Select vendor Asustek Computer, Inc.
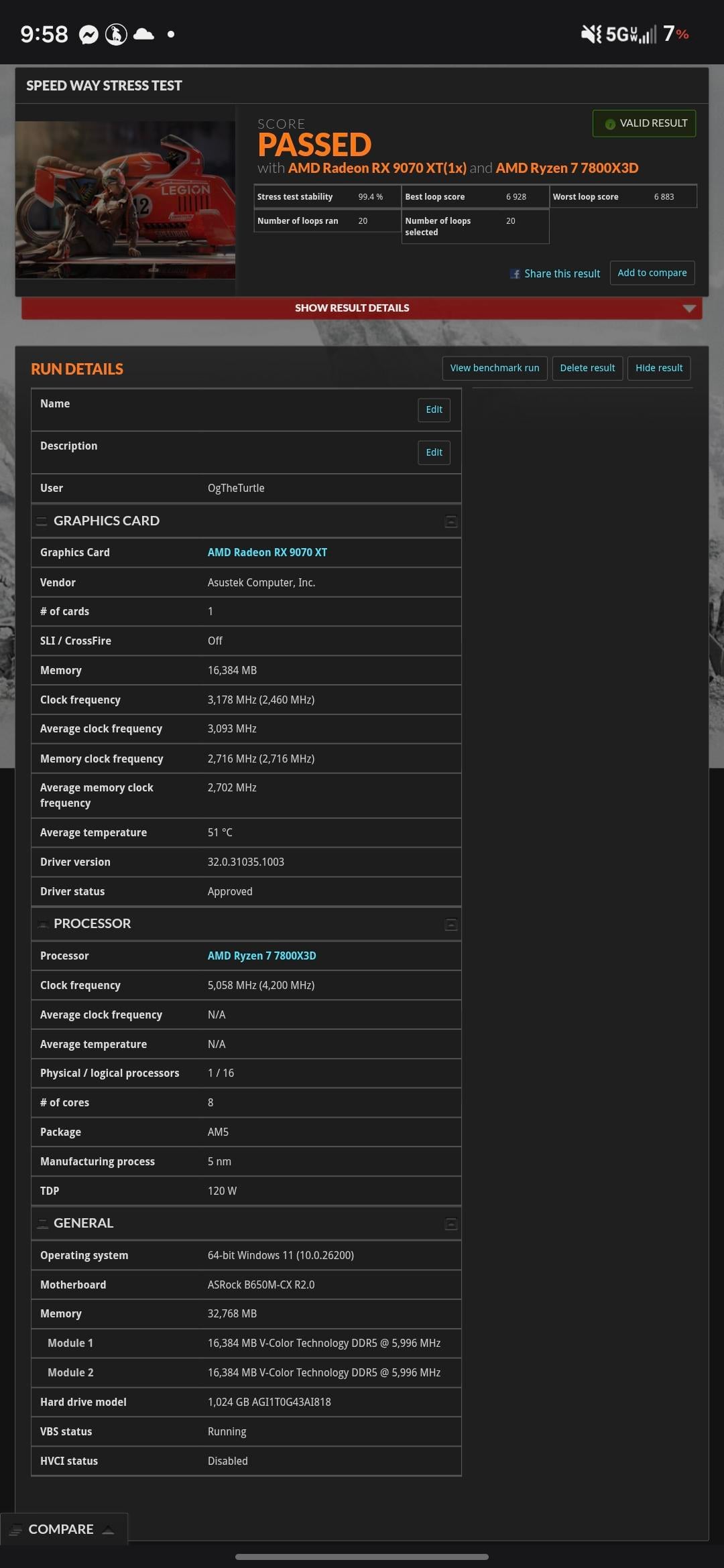The image size is (724, 1568). [261, 583]
